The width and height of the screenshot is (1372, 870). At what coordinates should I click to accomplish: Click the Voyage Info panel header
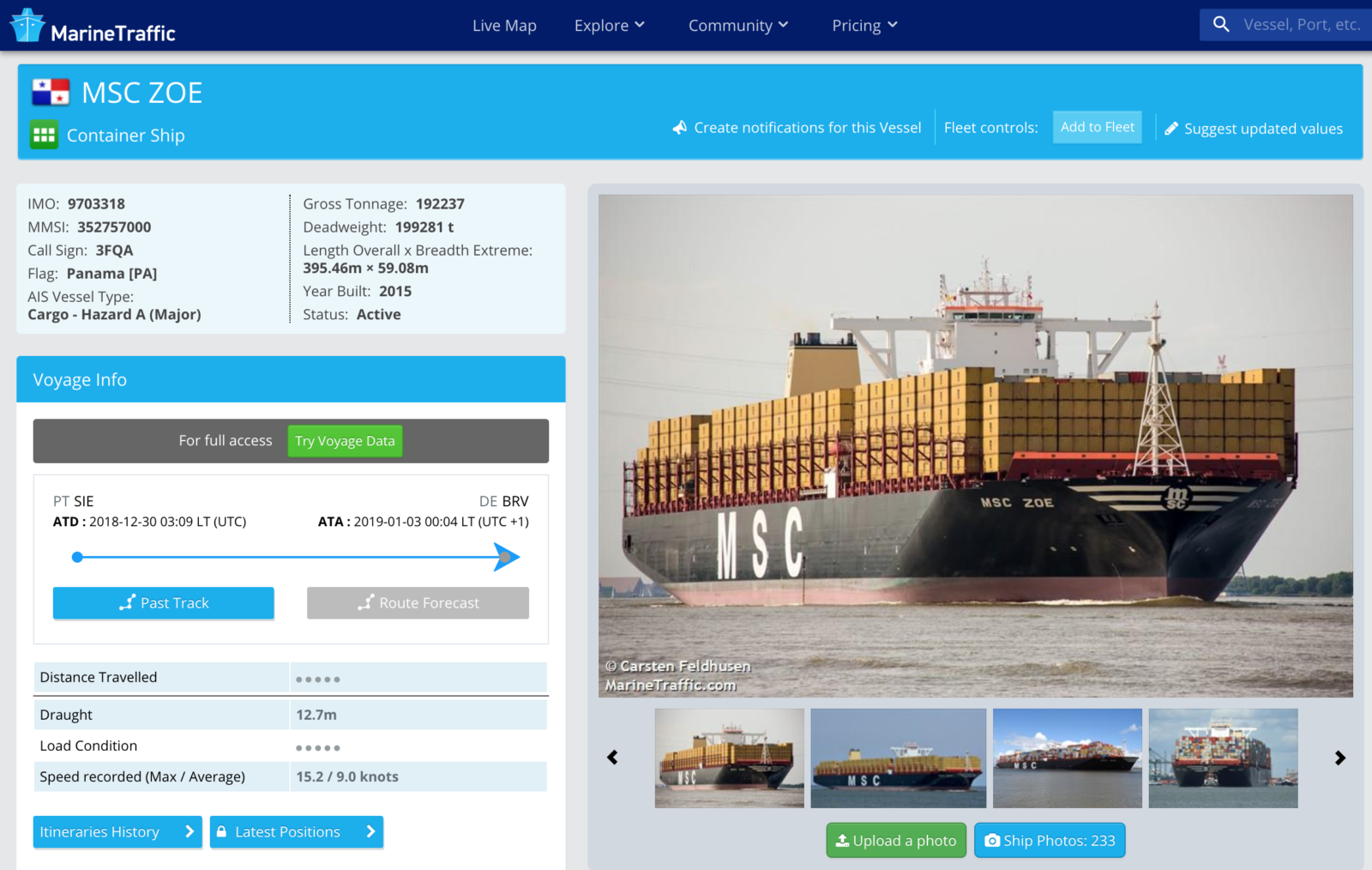pyautogui.click(x=291, y=379)
